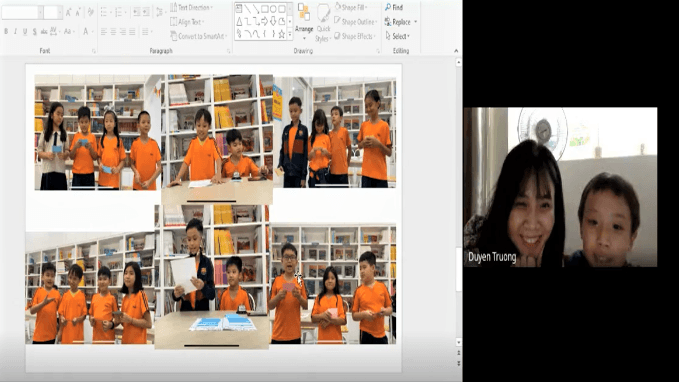Click Convert to SmartArt

pyautogui.click(x=198, y=36)
